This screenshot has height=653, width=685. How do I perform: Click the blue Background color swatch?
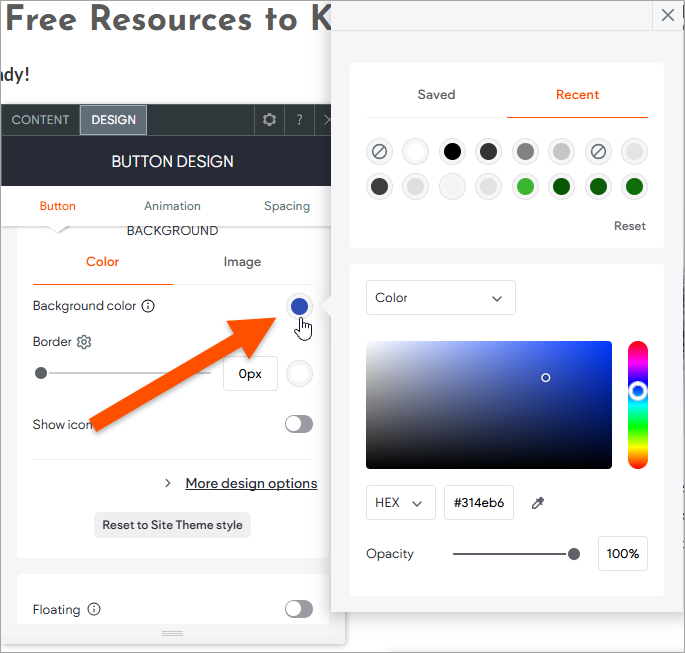coord(299,306)
